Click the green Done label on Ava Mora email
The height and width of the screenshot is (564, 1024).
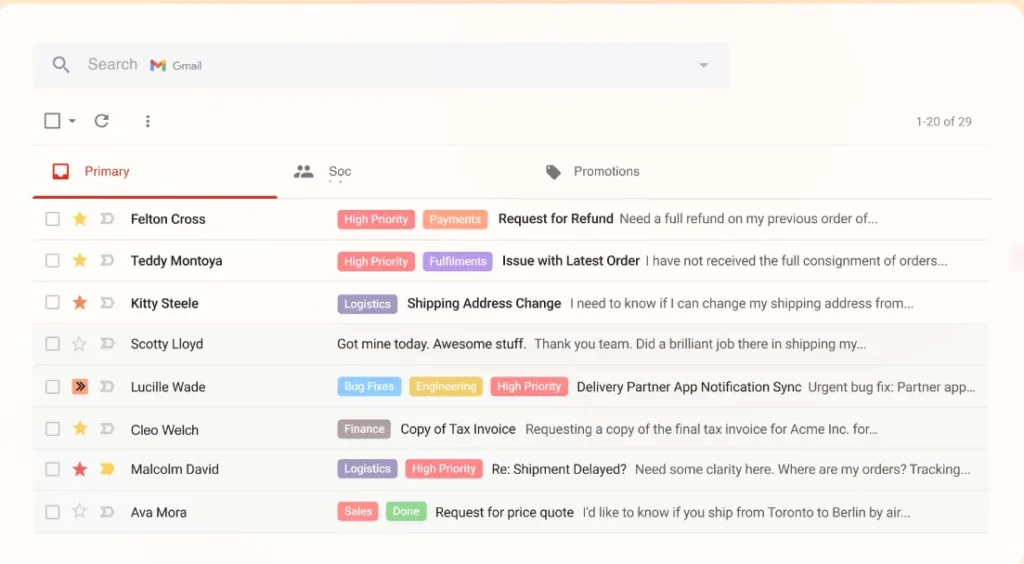[x=406, y=512]
